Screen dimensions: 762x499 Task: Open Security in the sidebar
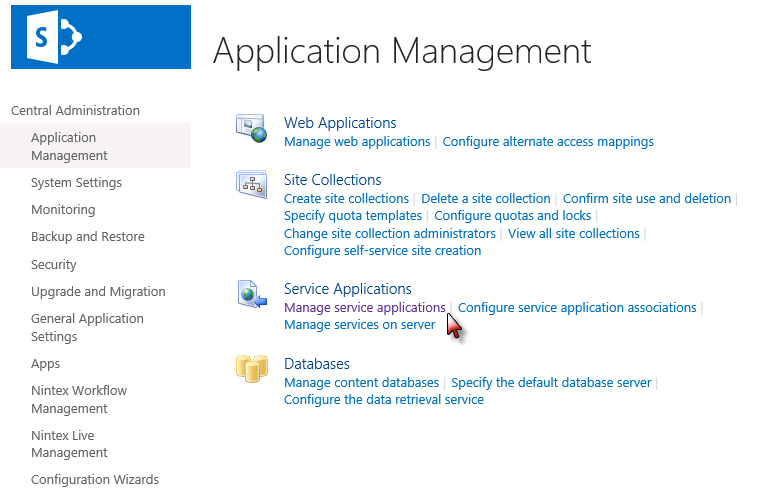53,265
